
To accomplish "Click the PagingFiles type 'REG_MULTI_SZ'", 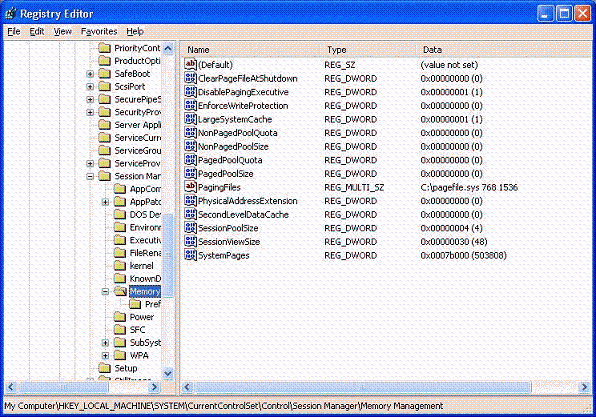I will [354, 187].
